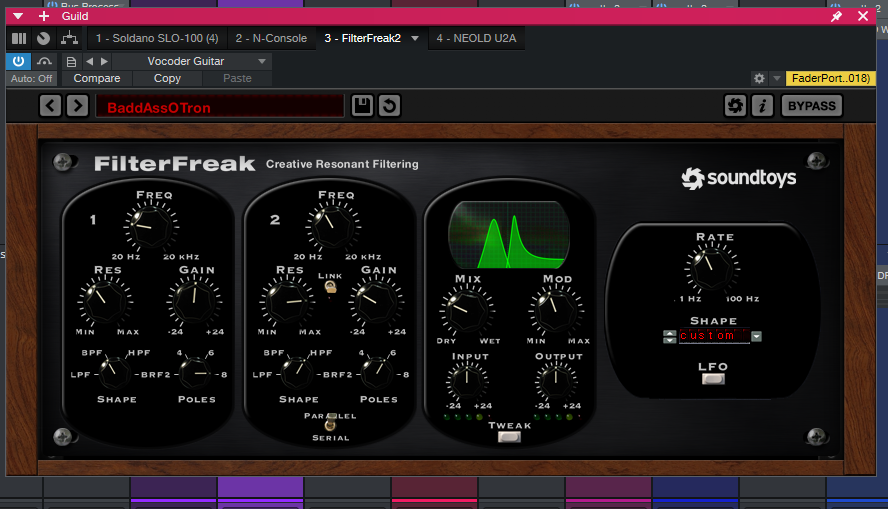The height and width of the screenshot is (509, 888).
Task: Open the Vocoder Guitar preset dropdown
Action: pos(193,61)
